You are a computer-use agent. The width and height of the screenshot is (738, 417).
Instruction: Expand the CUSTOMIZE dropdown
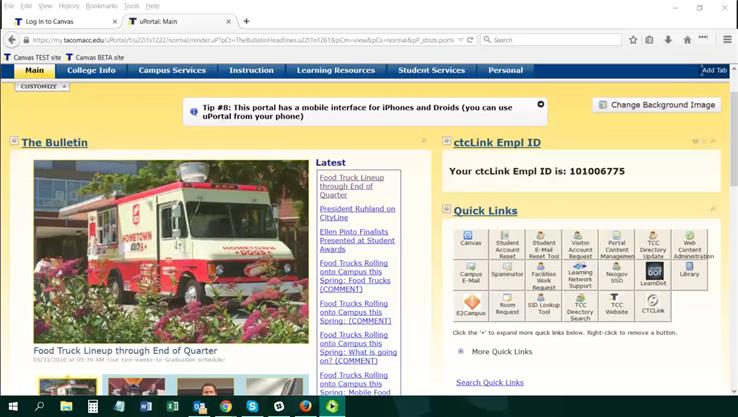42,87
